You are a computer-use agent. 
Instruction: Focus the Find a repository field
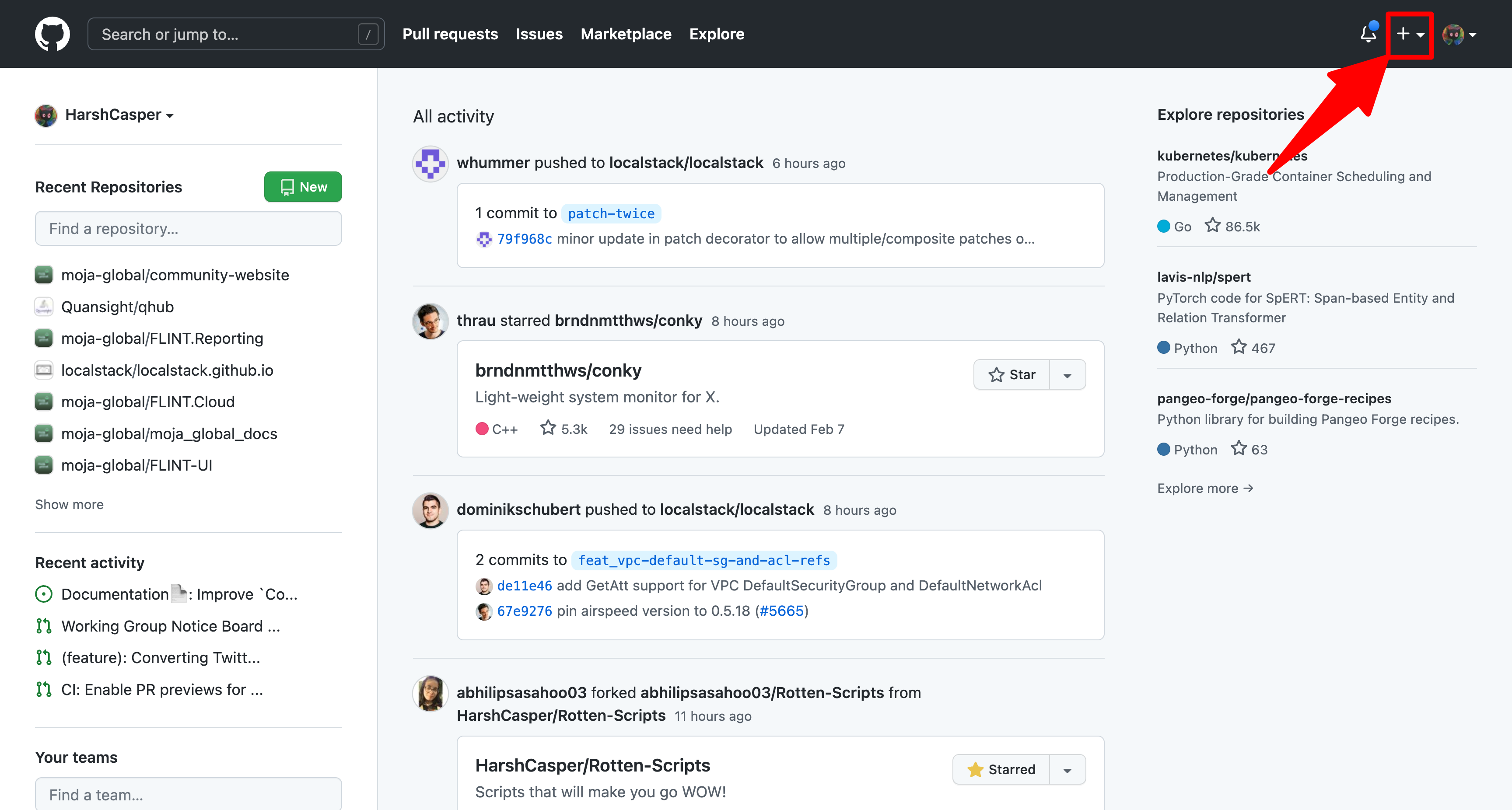[x=189, y=228]
